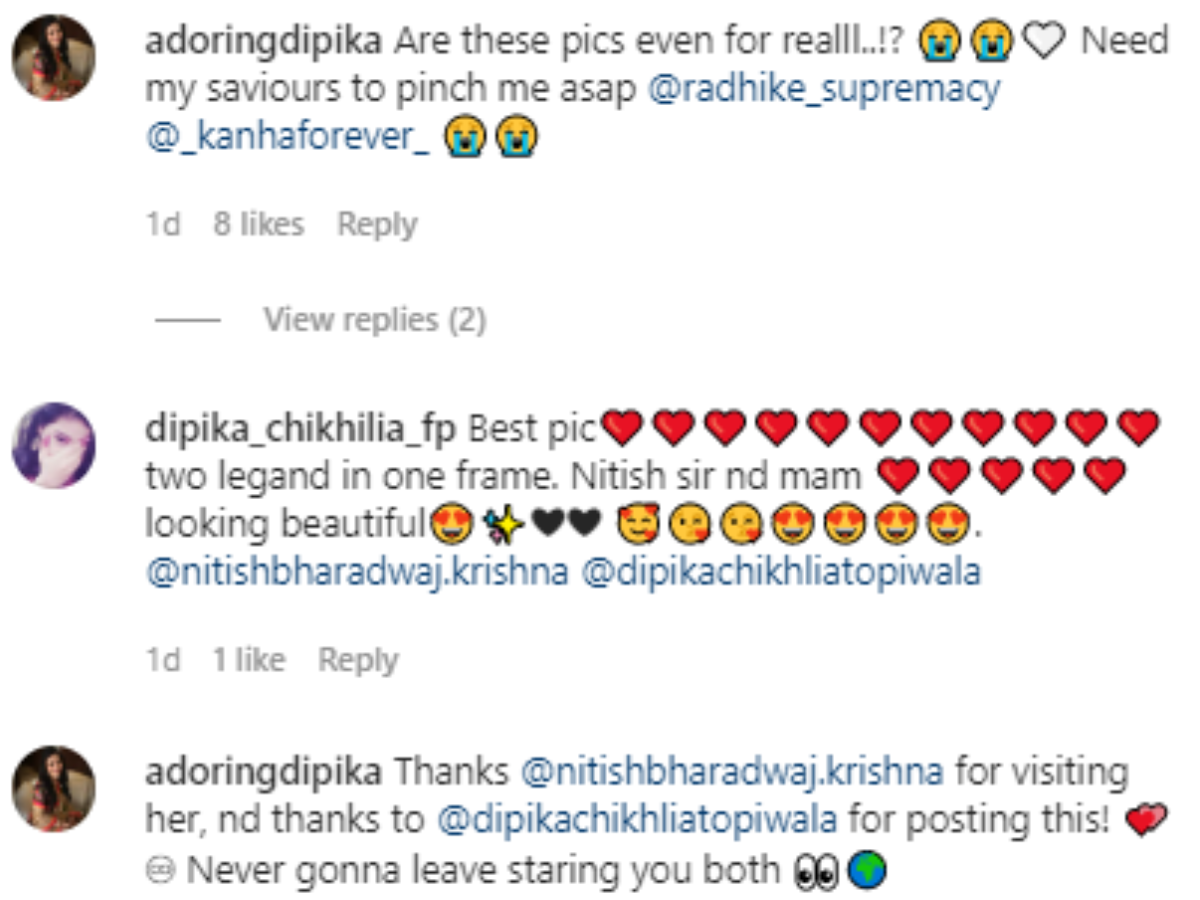
Task: View 8 likes on first comment
Action: point(259,225)
